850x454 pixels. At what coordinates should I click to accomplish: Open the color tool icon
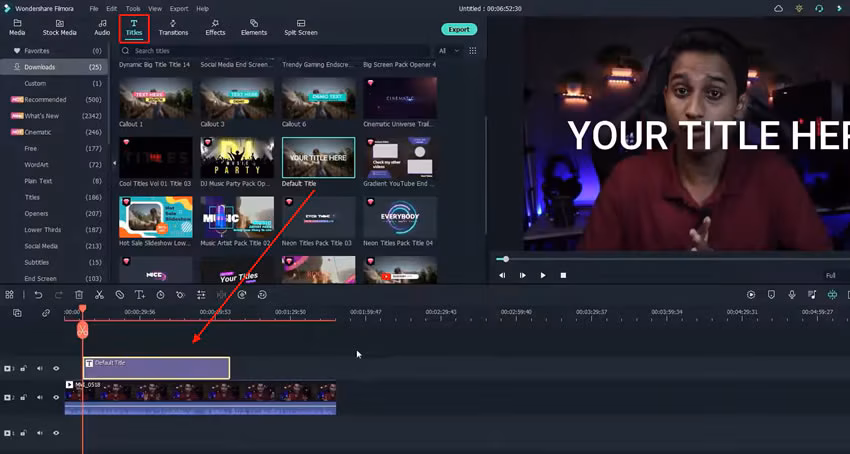click(x=181, y=295)
